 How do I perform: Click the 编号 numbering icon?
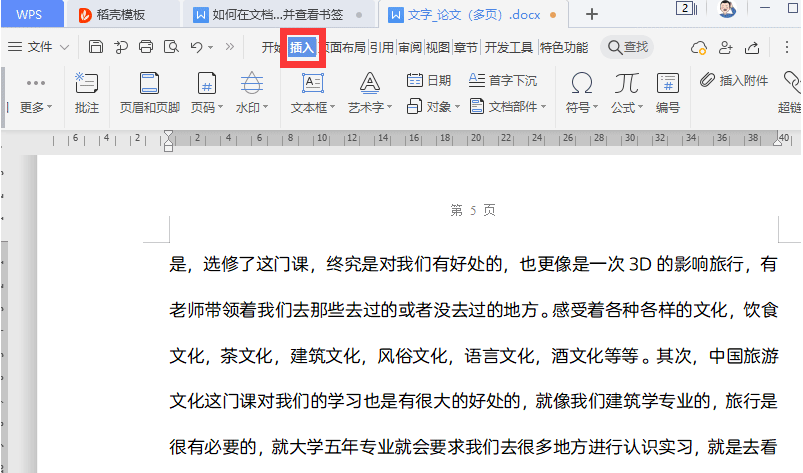point(668,92)
